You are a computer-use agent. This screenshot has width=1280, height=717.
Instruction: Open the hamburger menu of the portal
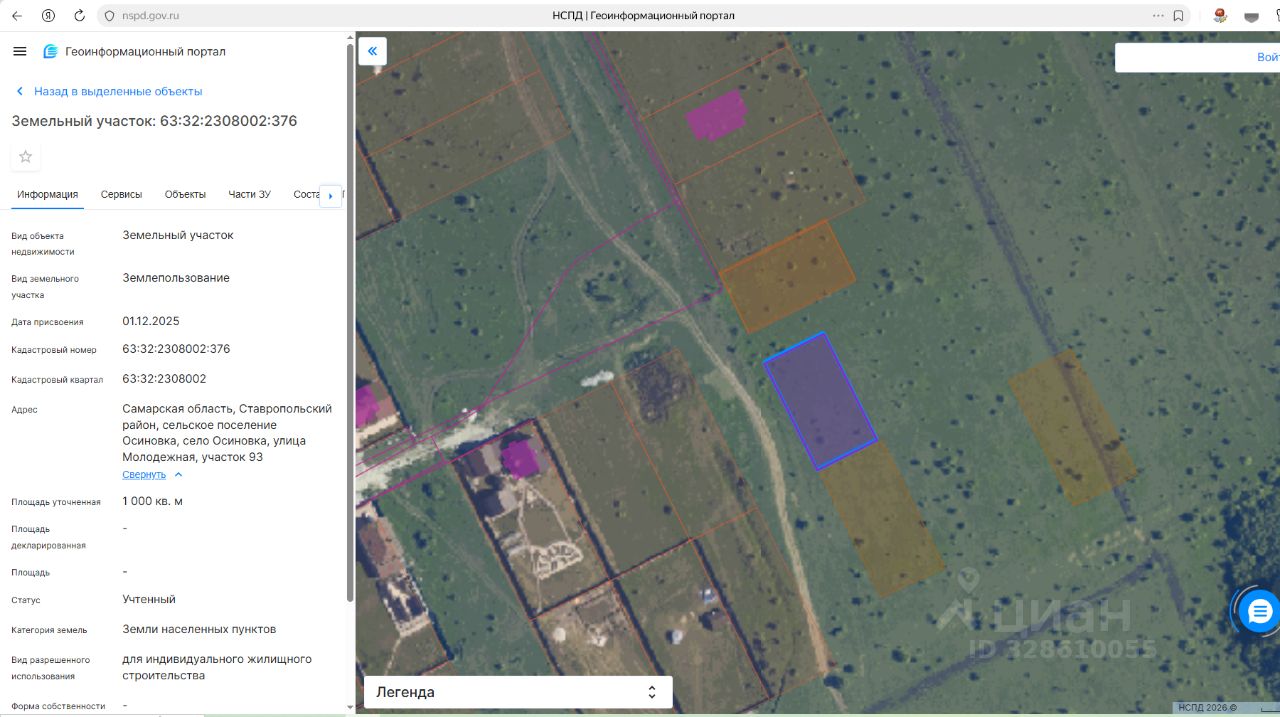(20, 51)
